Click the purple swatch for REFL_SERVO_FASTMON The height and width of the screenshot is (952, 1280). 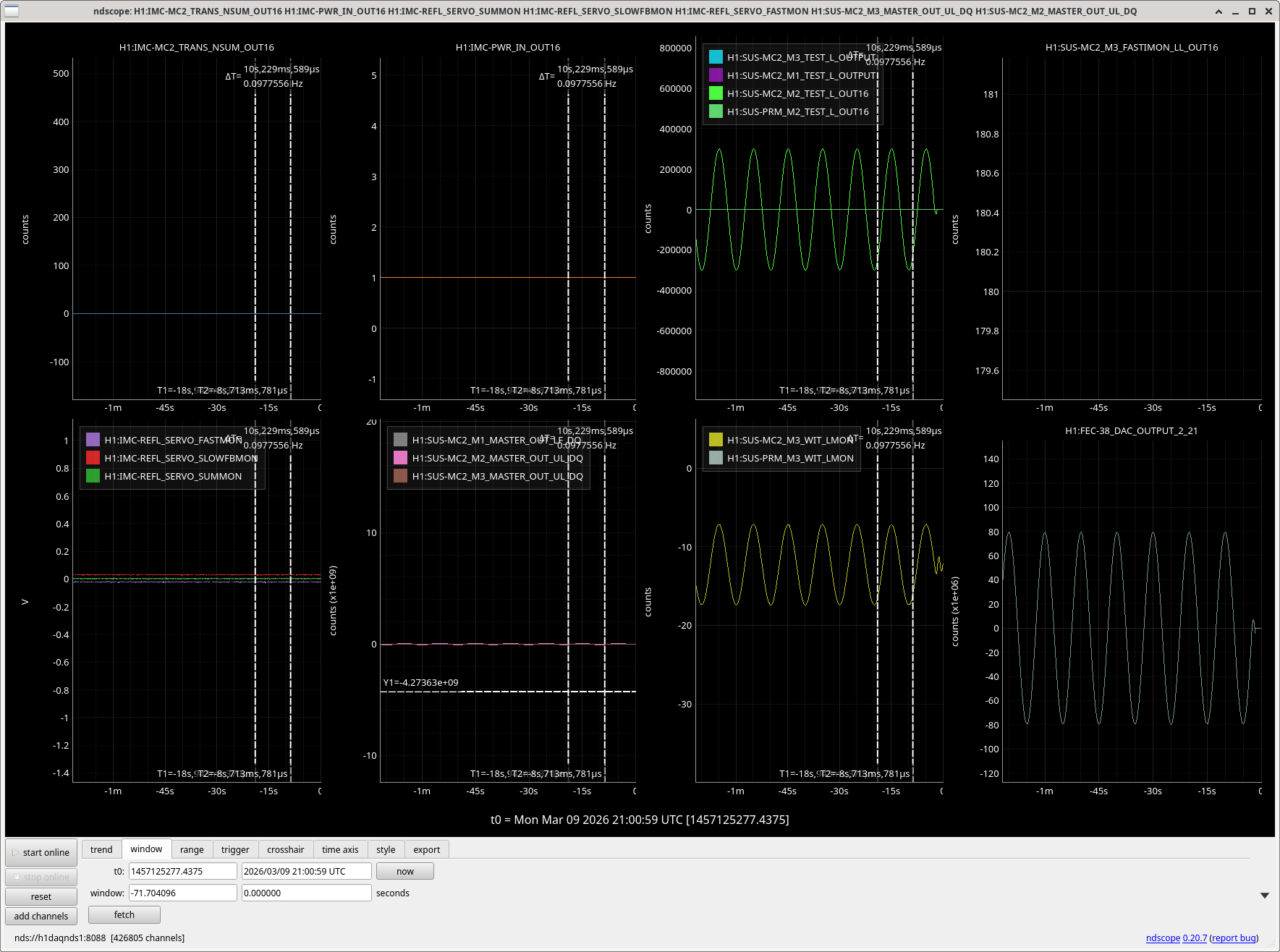pos(93,440)
